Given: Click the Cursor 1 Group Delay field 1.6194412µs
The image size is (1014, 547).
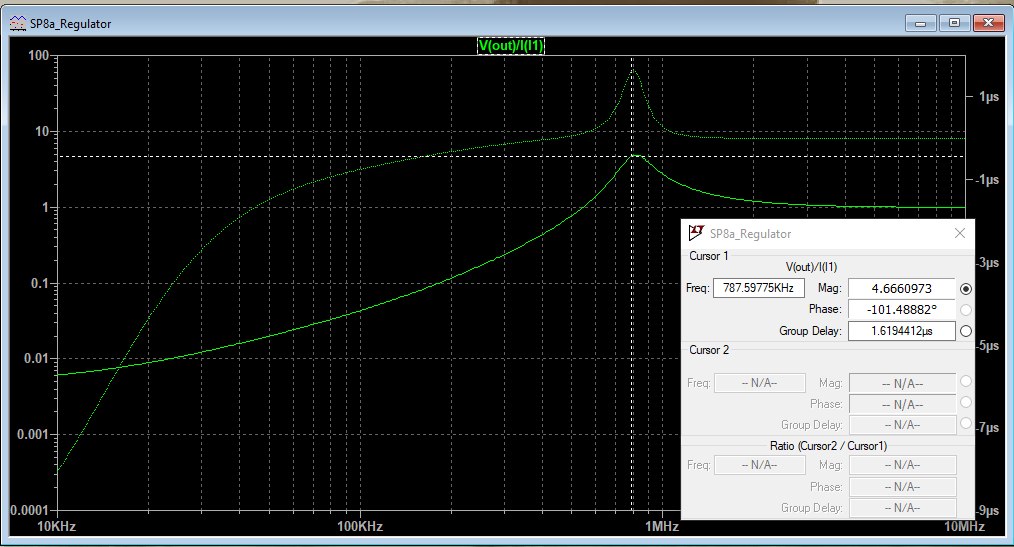Looking at the screenshot, I should pos(901,331).
